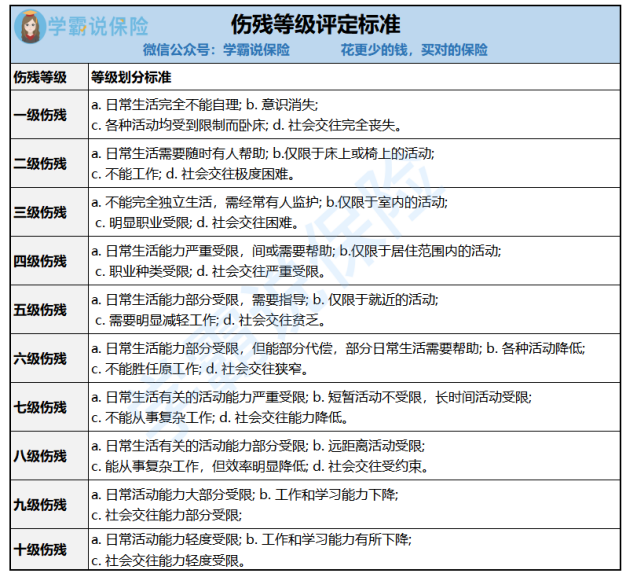Click the line 不能从事复杂工作; d. 社会交往能力降低
This screenshot has height=577, width=627.
click(x=220, y=418)
